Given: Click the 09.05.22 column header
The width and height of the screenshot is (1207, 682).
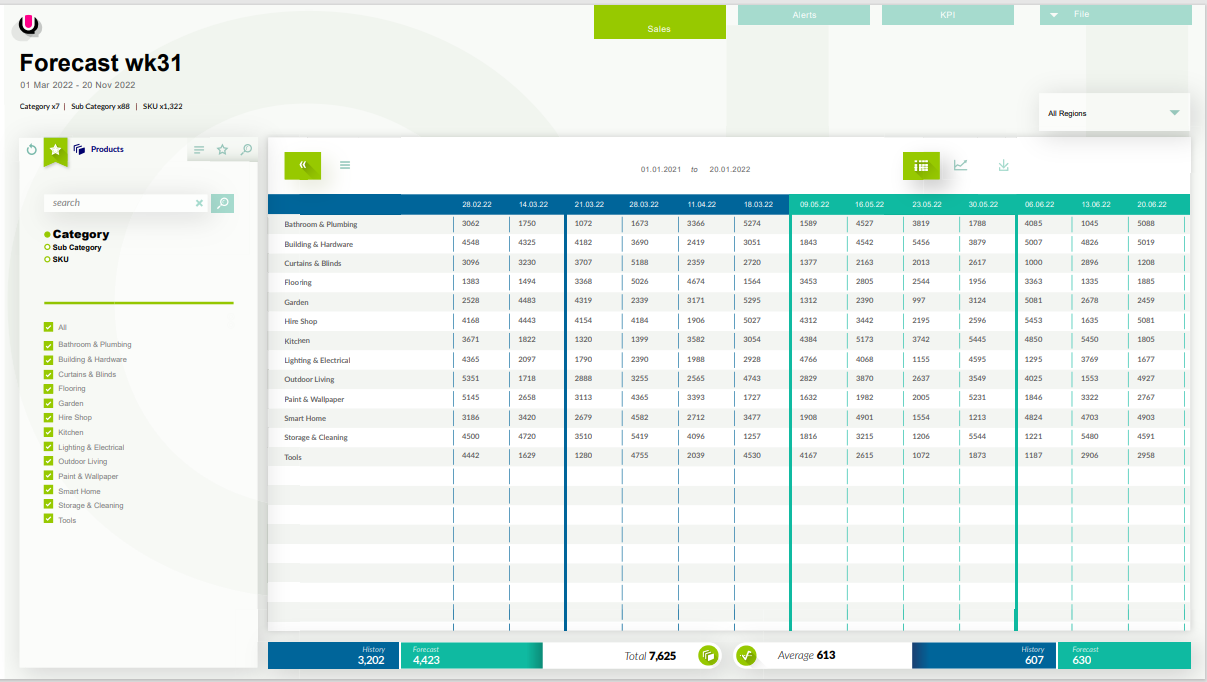Looking at the screenshot, I should pyautogui.click(x=815, y=204).
